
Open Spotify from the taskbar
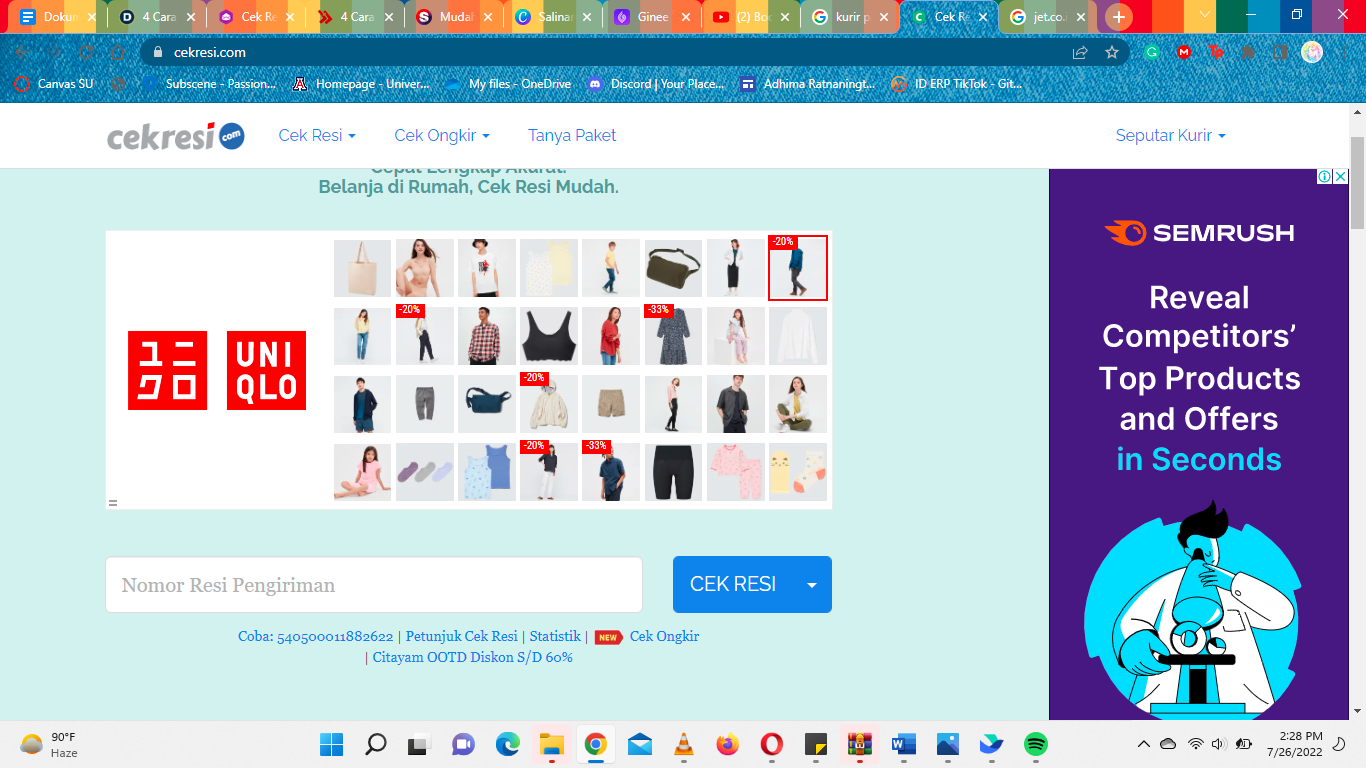point(1035,744)
